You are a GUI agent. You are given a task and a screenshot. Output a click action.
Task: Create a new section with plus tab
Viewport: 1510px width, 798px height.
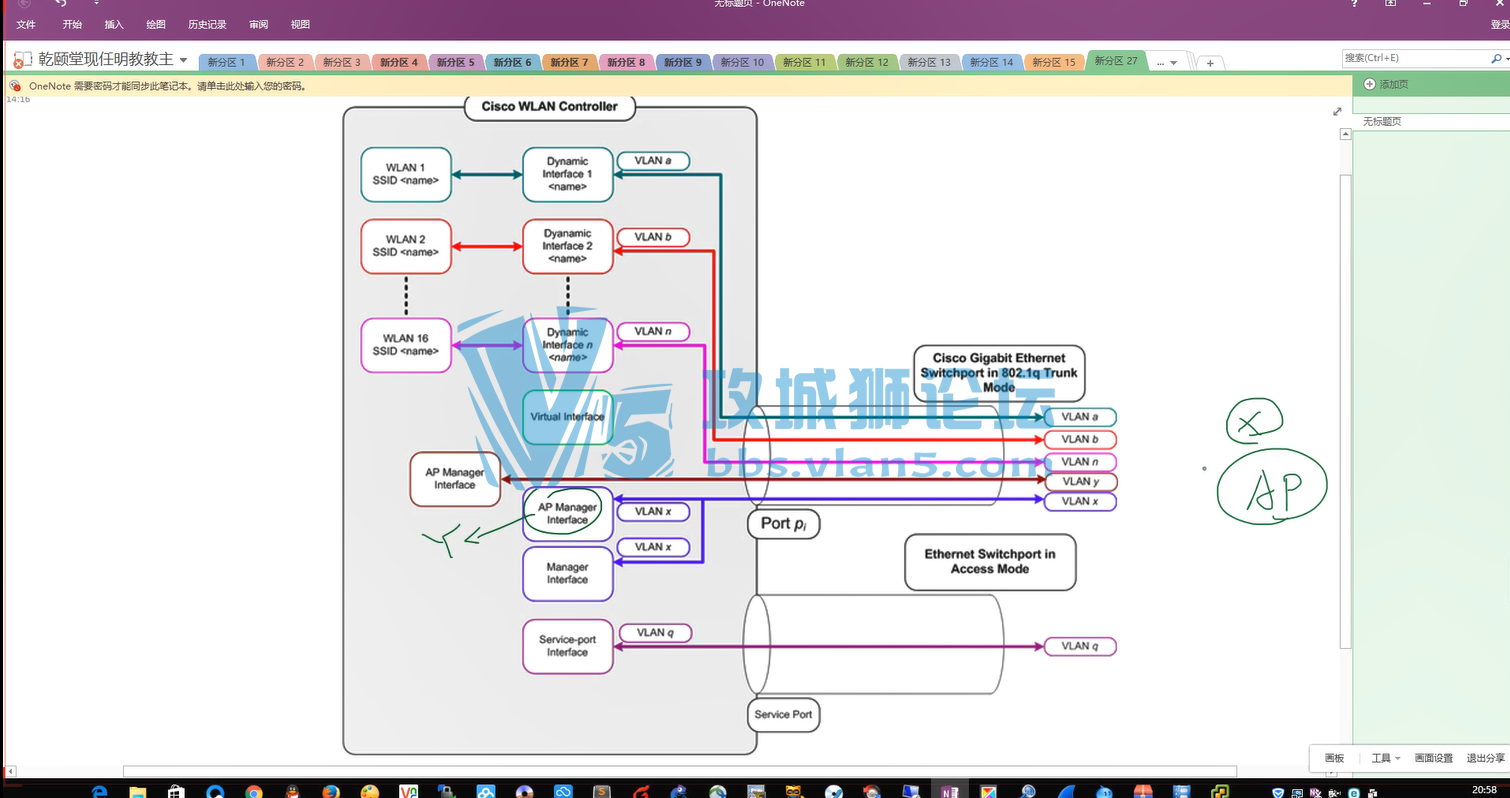(1210, 63)
